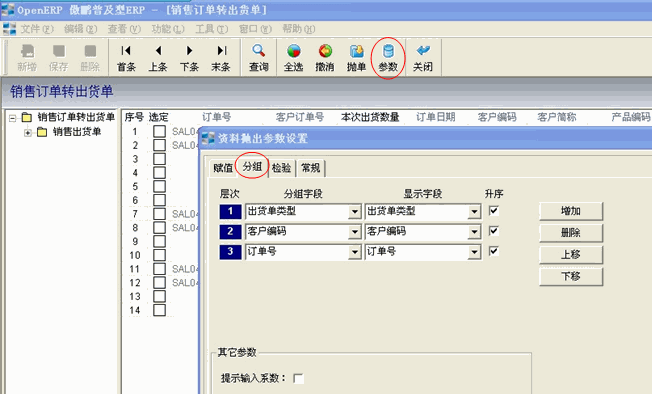Open the 功能(L) menu

tap(168, 29)
